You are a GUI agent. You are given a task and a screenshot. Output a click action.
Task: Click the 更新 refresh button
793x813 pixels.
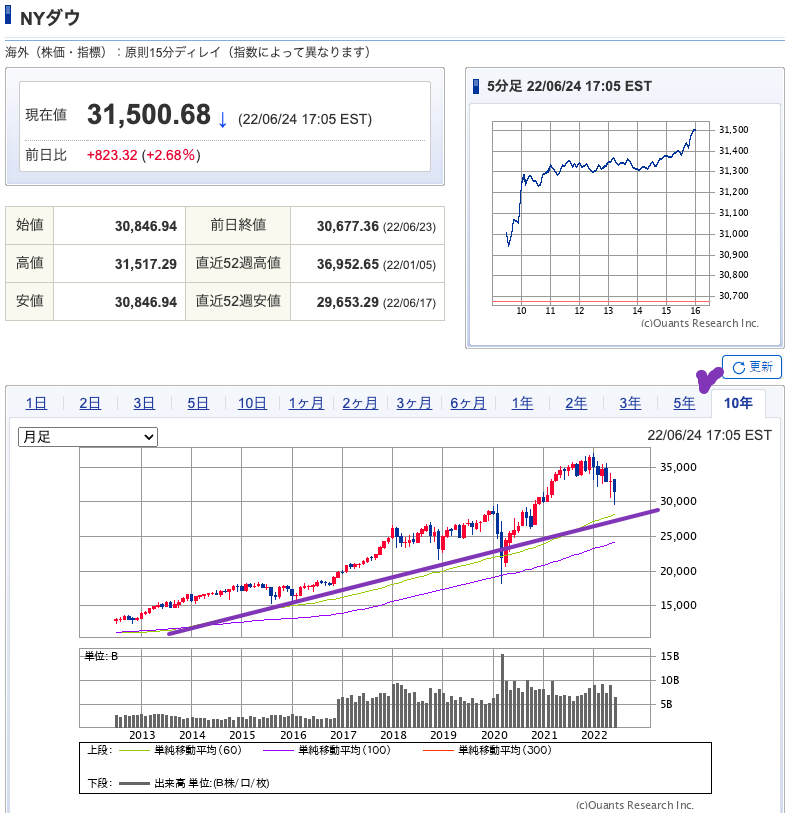[752, 367]
